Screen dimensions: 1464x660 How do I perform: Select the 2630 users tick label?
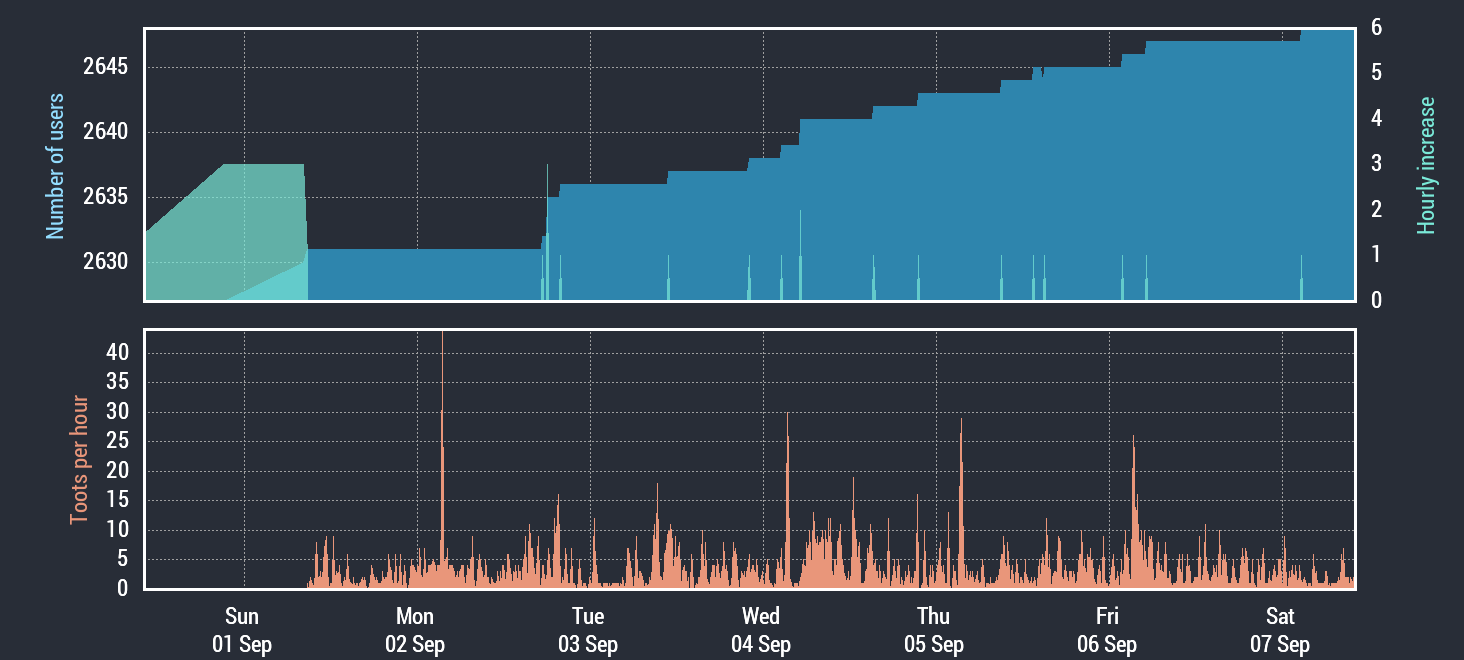[x=105, y=262]
